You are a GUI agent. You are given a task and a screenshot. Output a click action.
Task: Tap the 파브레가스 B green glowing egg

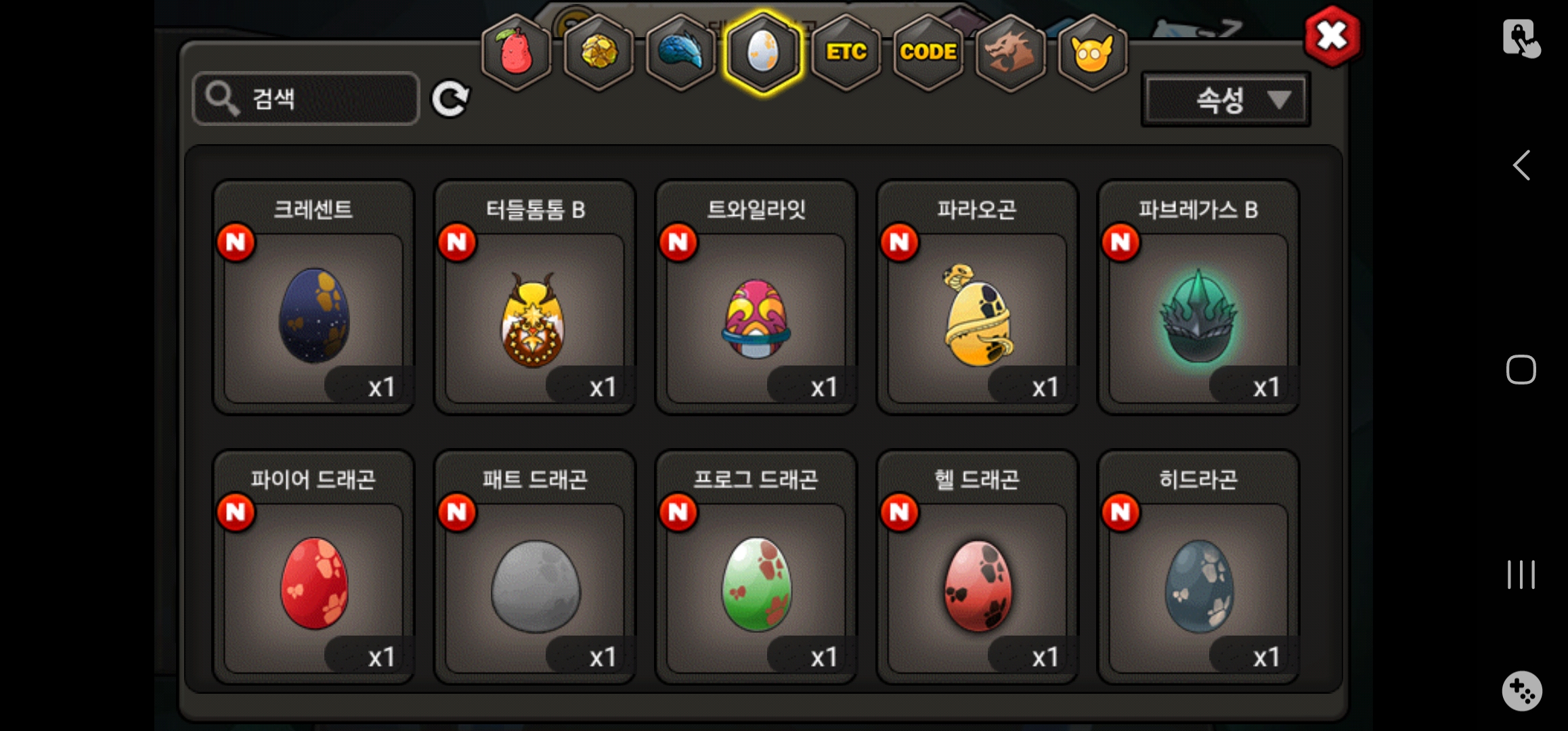click(x=1198, y=298)
